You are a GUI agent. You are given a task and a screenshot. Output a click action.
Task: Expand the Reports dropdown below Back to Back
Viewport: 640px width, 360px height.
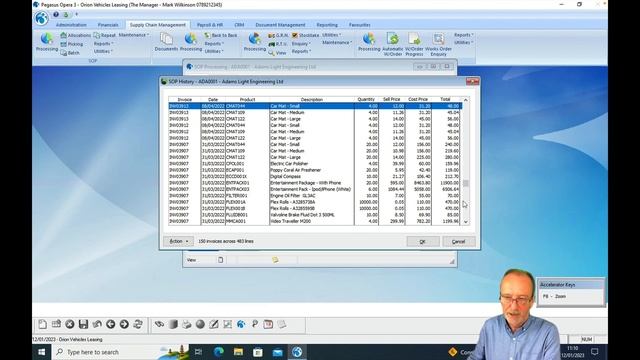214,44
